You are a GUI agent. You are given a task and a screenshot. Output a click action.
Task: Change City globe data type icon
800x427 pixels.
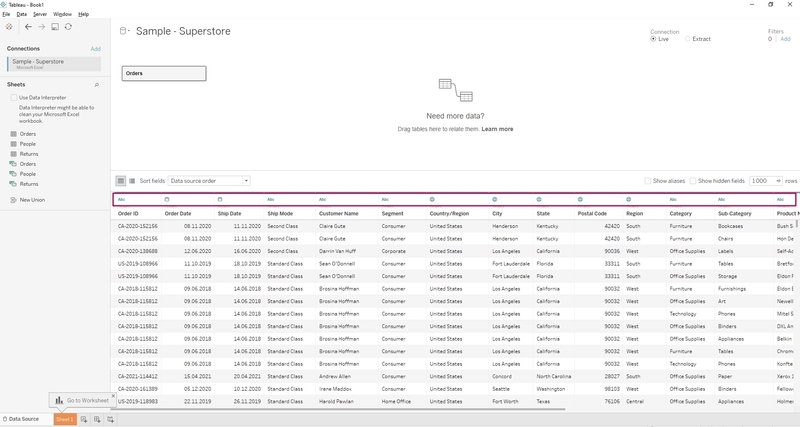[x=494, y=199]
